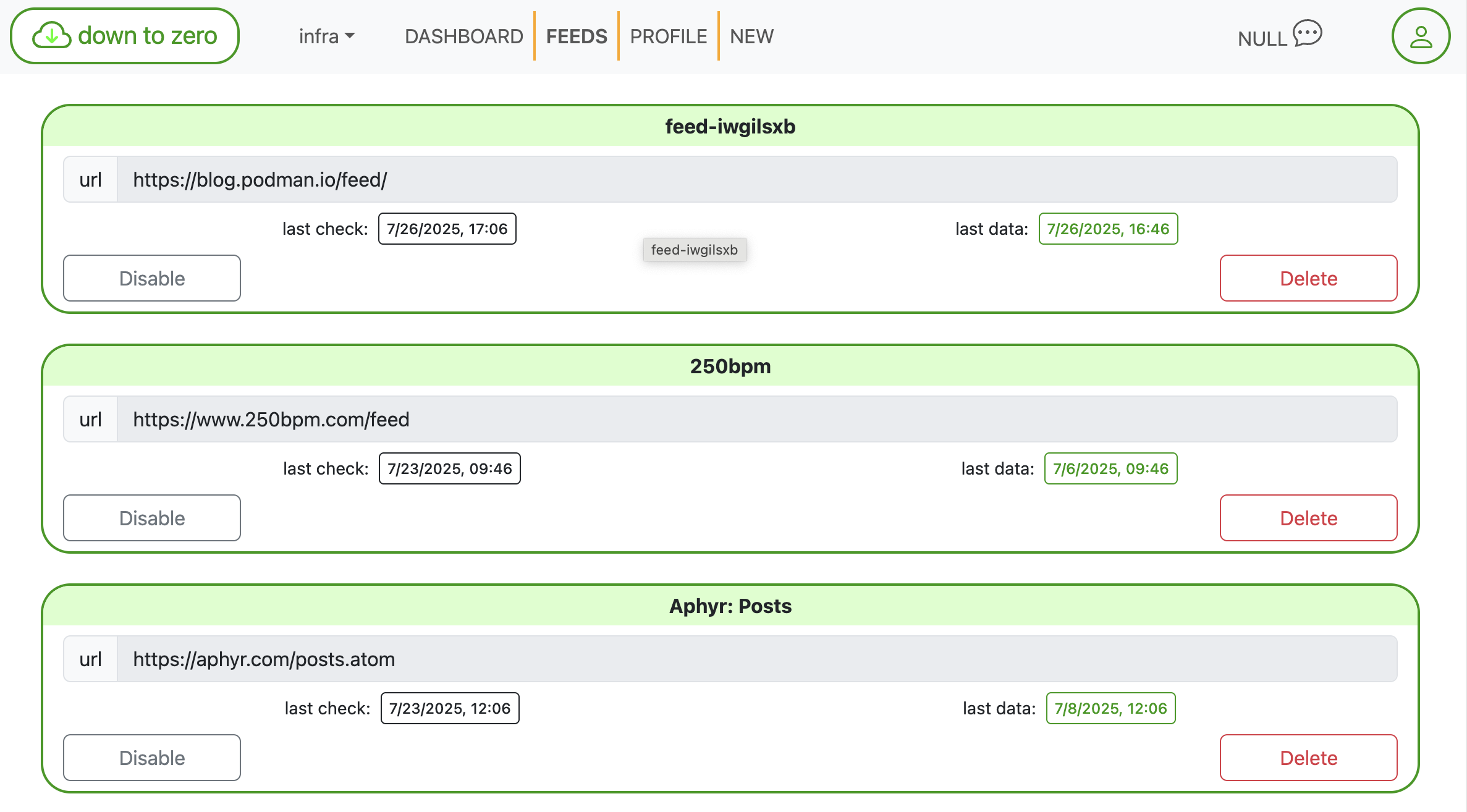Click last check box 7/23/2025, 12:06

pyautogui.click(x=450, y=708)
